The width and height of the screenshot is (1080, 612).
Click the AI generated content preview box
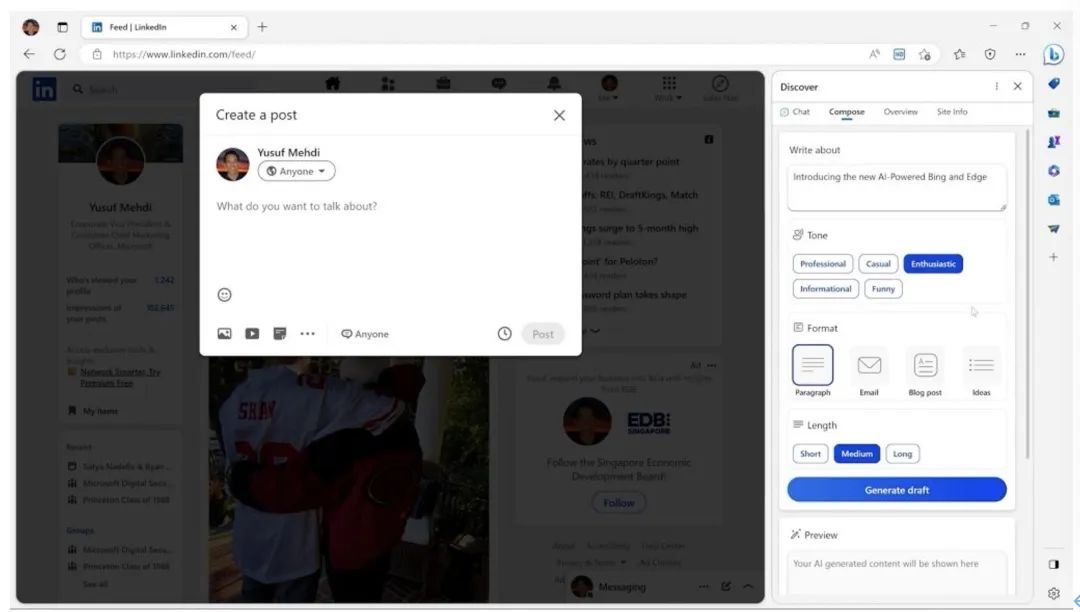[x=897, y=573]
